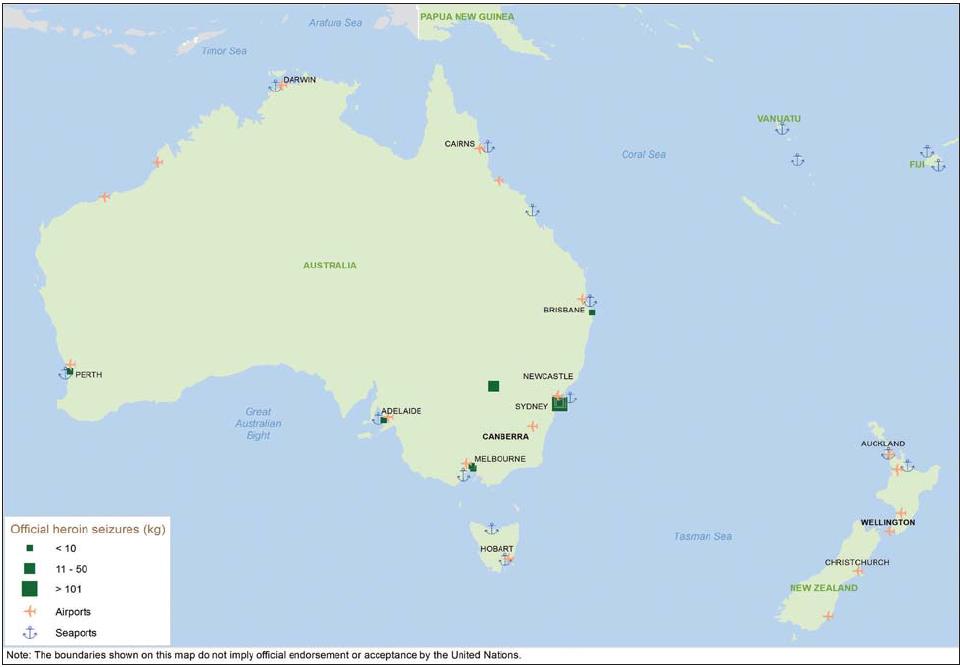Click the seaport anchor icon at Vanuatu
This screenshot has height=667, width=960.
click(782, 129)
